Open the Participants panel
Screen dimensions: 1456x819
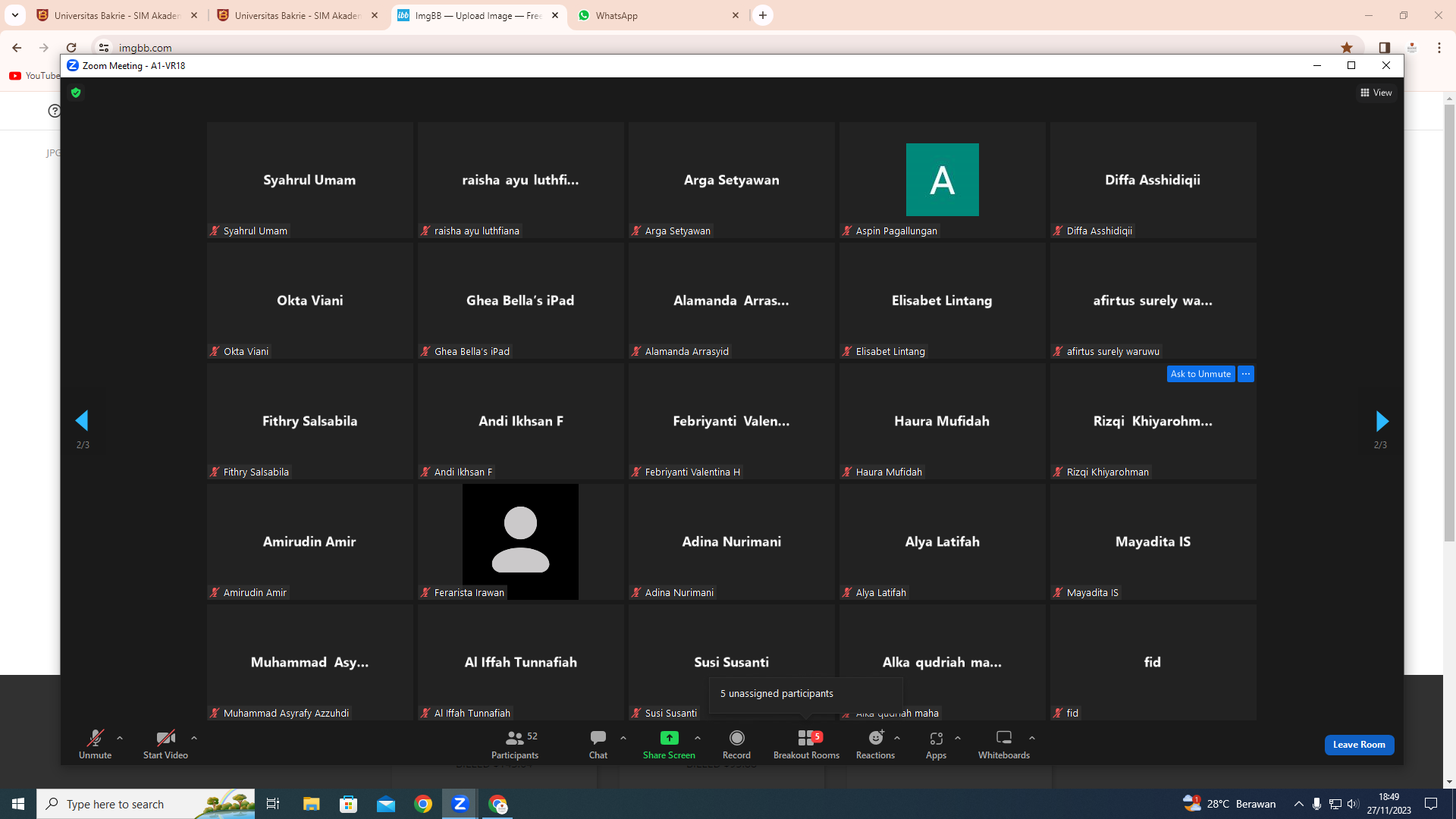[515, 744]
